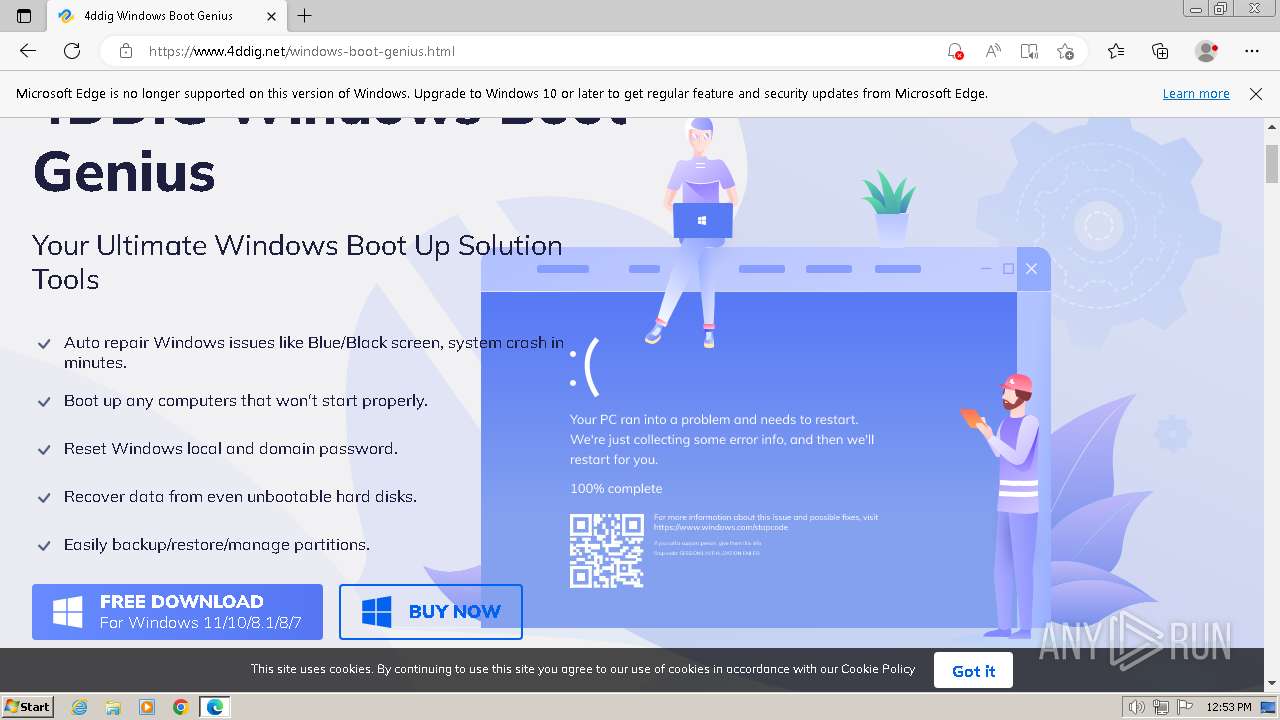Open the network tray icon

click(x=1160, y=707)
